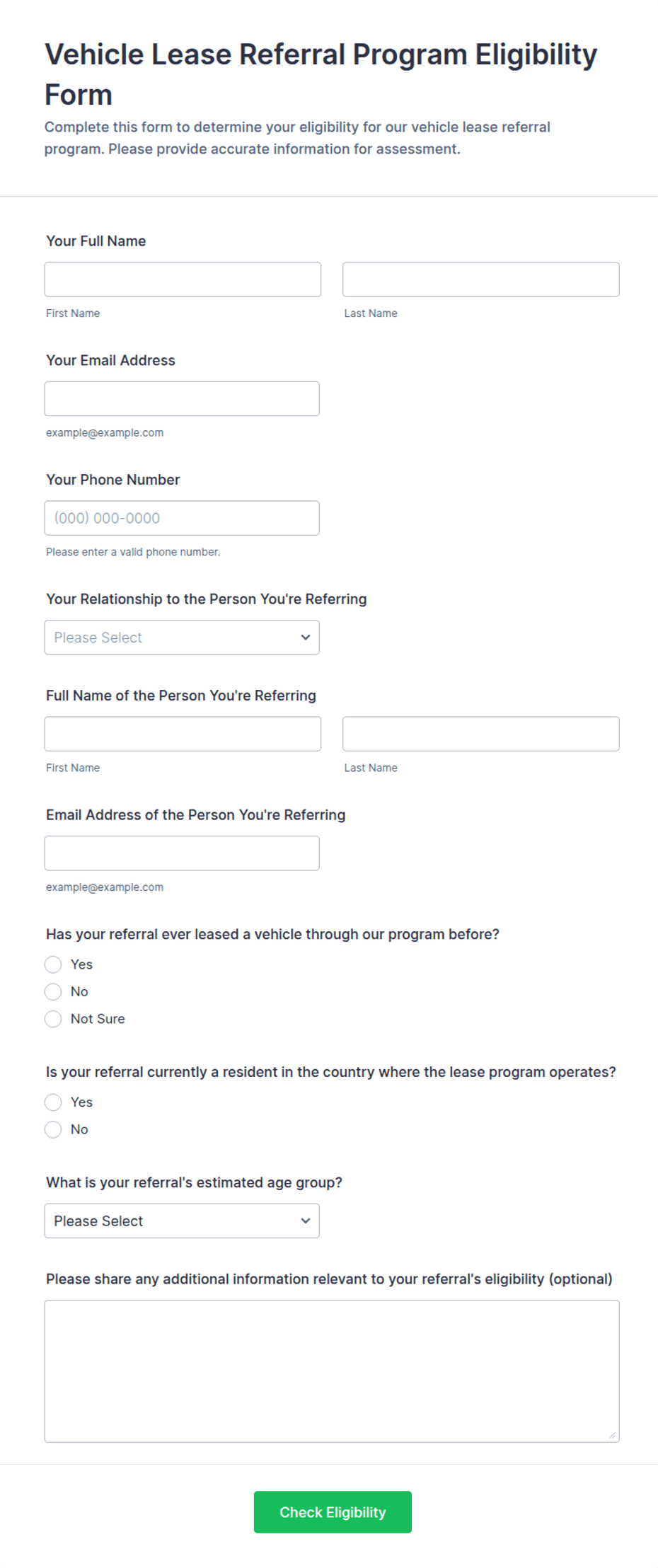Grab the textarea resize handle corner

613,1436
